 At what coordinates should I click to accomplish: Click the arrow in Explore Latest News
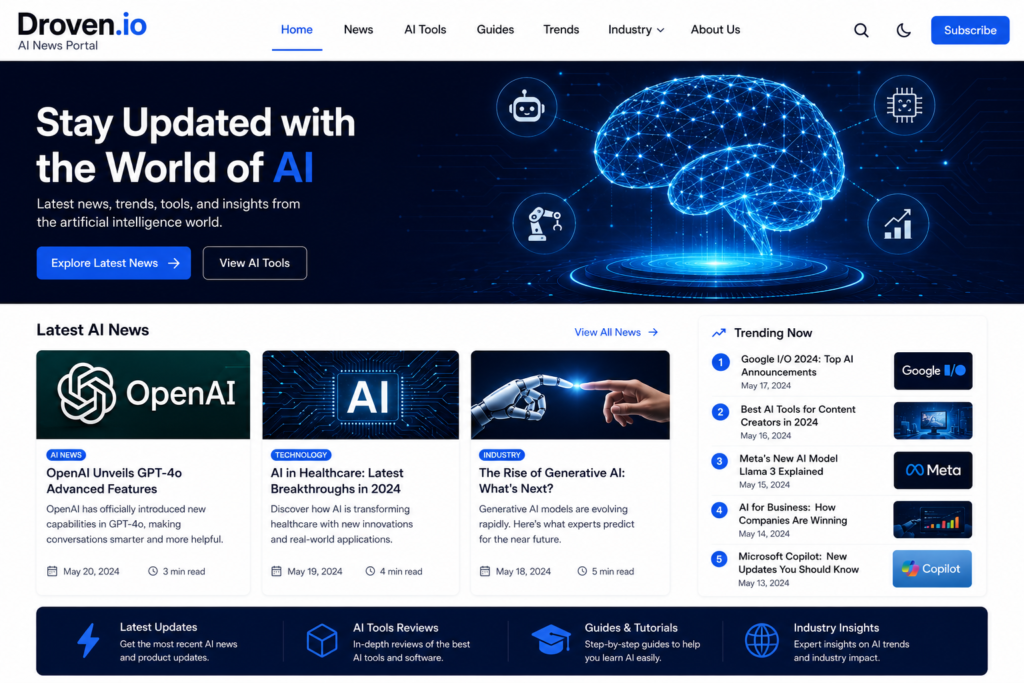point(174,263)
